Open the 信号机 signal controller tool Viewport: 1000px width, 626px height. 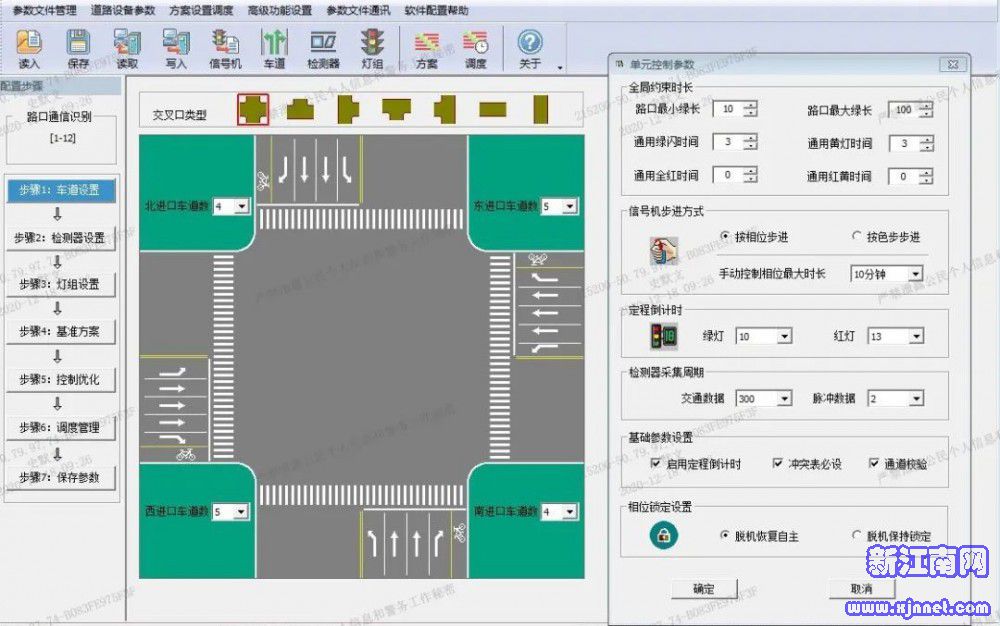225,48
